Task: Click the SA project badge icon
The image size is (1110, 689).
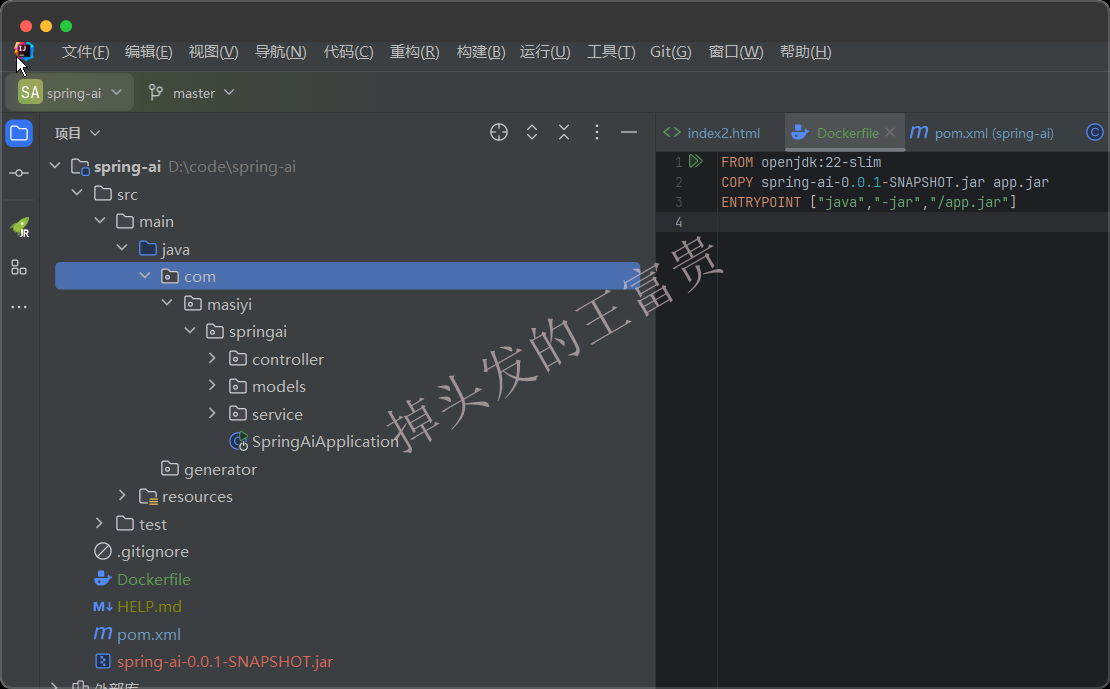Action: [x=30, y=92]
